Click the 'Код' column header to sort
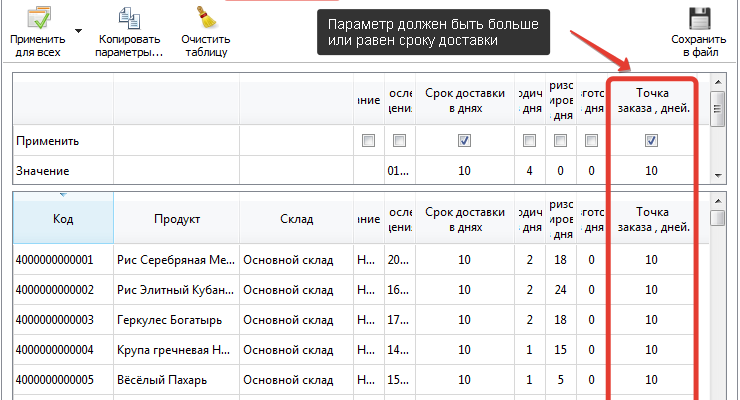 coord(62,219)
